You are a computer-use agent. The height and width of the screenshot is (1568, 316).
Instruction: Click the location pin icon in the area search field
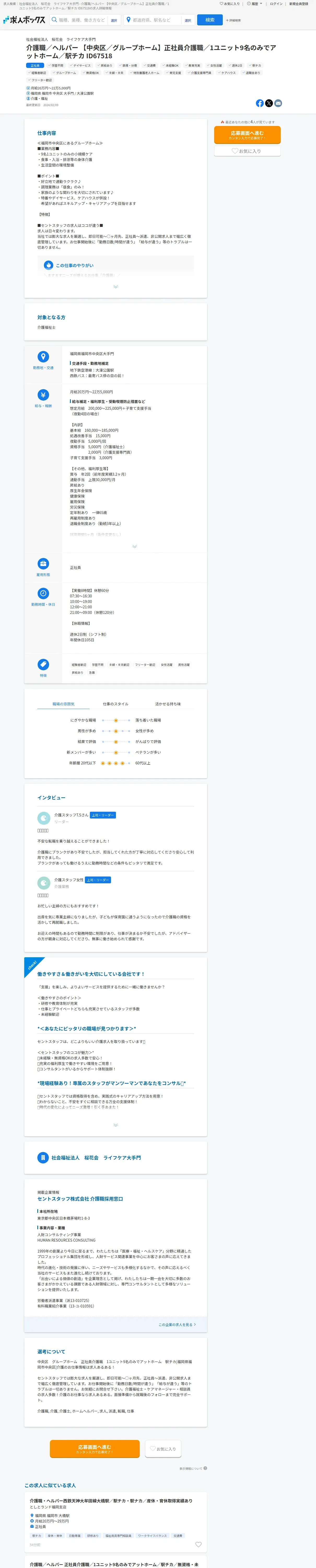[128, 20]
